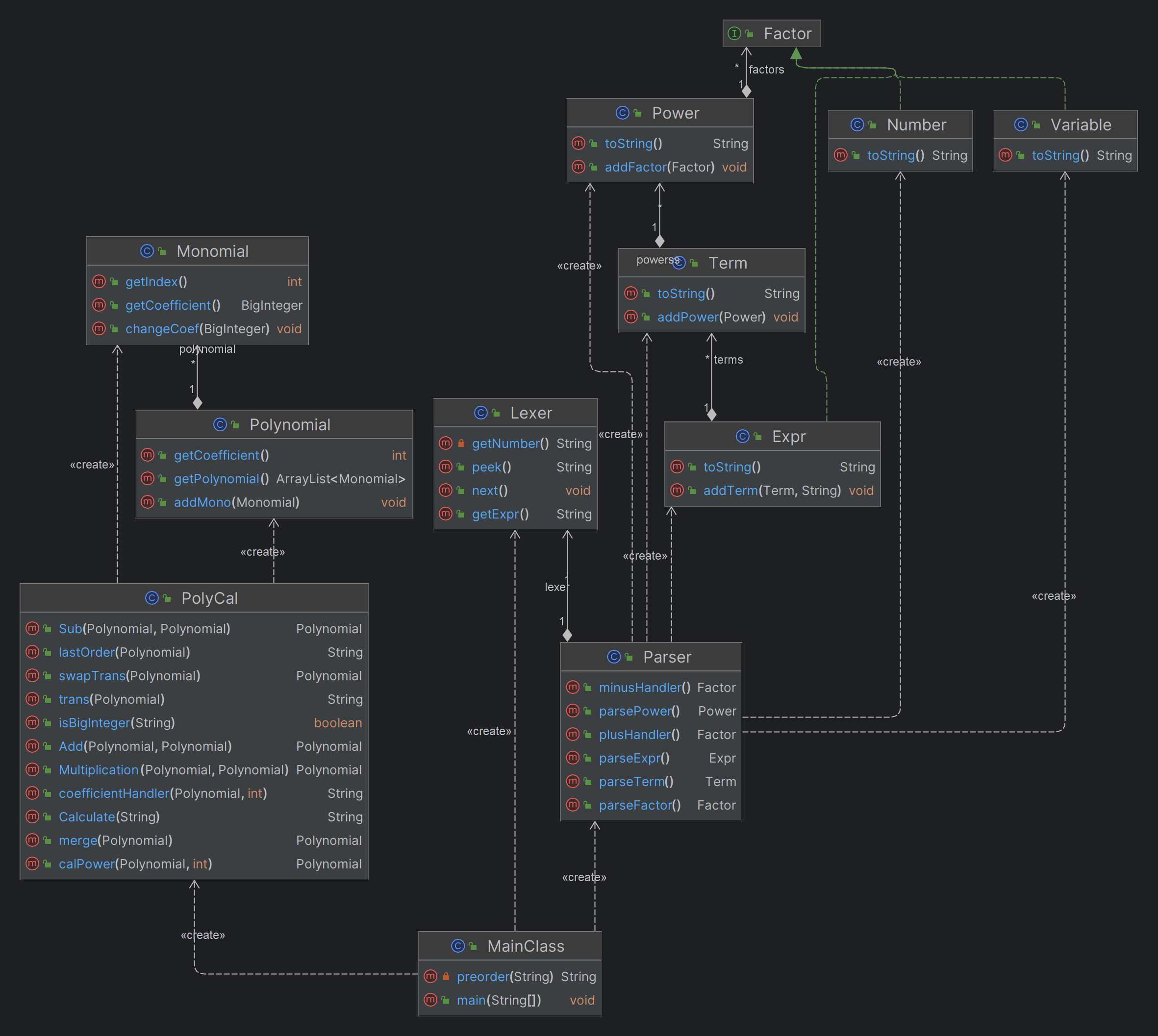
Task: Click the class icon next to MainClass
Action: click(458, 945)
